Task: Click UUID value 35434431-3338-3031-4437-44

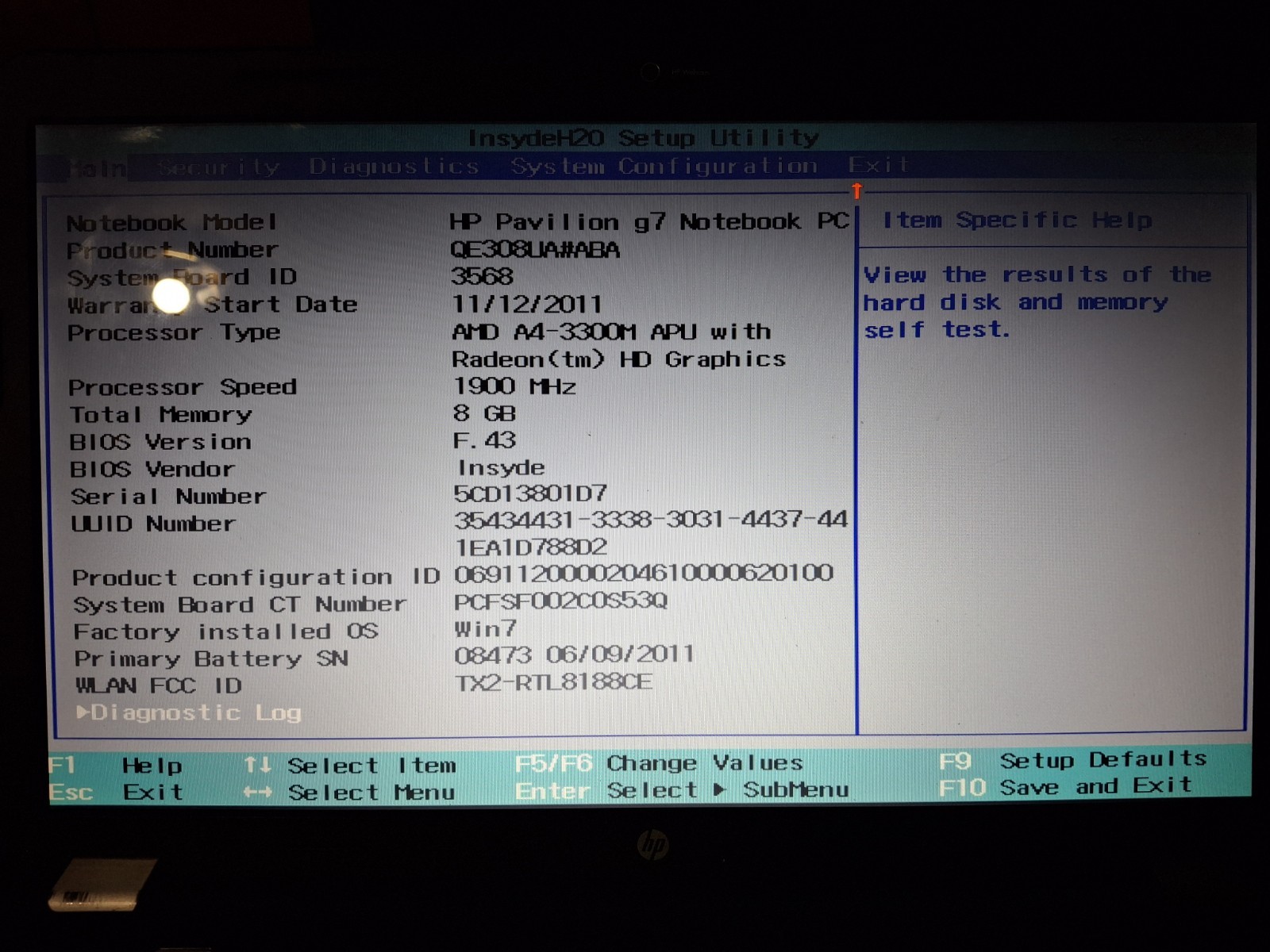Action: click(x=651, y=520)
